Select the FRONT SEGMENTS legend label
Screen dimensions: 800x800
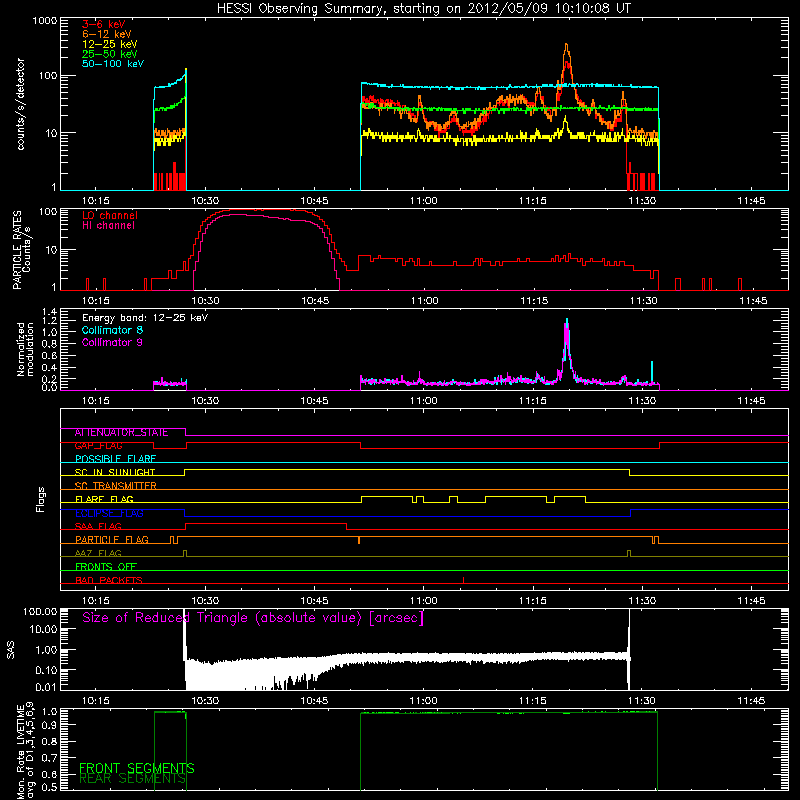[x=137, y=768]
